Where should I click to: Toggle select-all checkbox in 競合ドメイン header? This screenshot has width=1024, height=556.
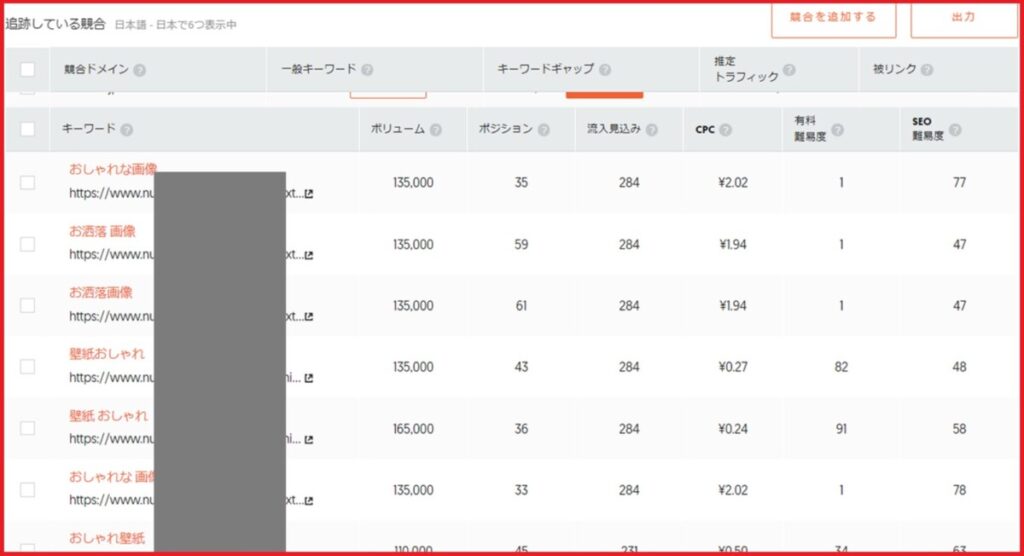pyautogui.click(x=27, y=69)
